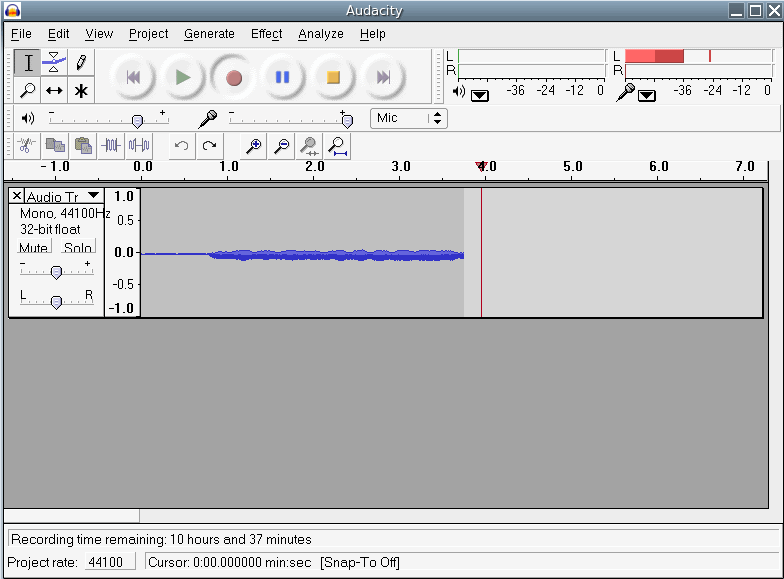Mute the Audio Track
This screenshot has height=579, width=784.
point(33,248)
